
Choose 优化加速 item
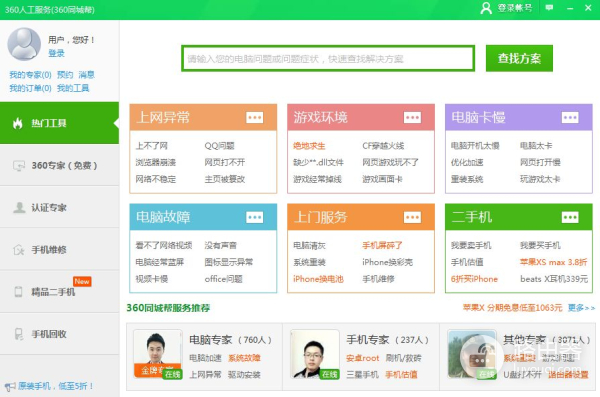(467, 162)
